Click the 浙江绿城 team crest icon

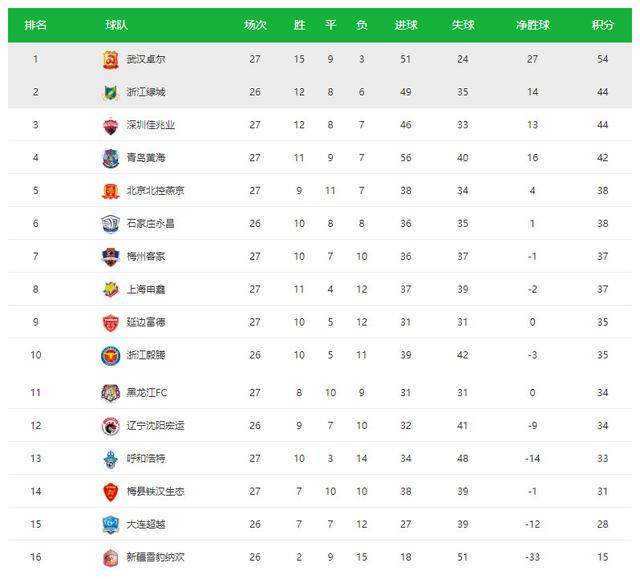click(x=110, y=92)
